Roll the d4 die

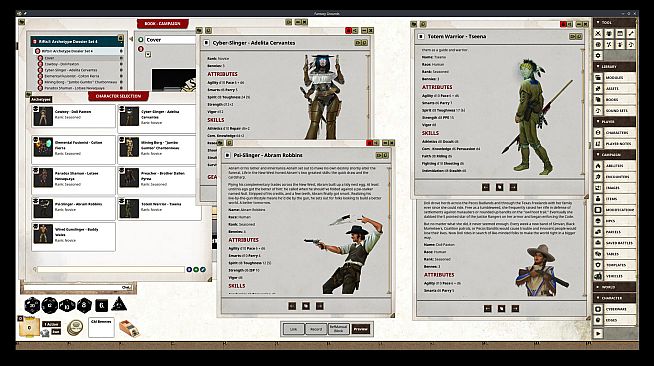[x=119, y=305]
